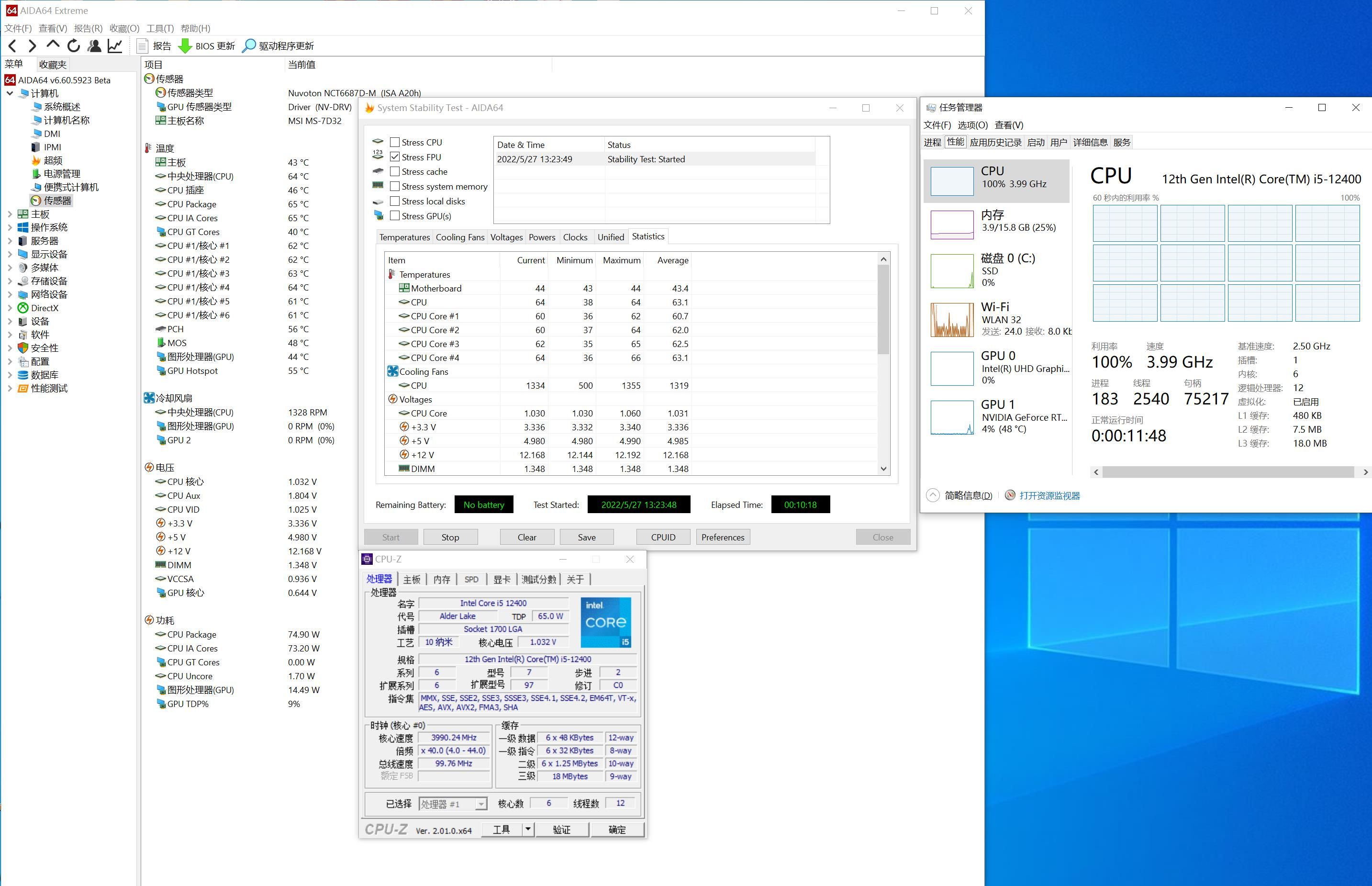The height and width of the screenshot is (886, 1372).
Task: Click the Refresh icon in AIDA64 toolbar
Action: 74,46
